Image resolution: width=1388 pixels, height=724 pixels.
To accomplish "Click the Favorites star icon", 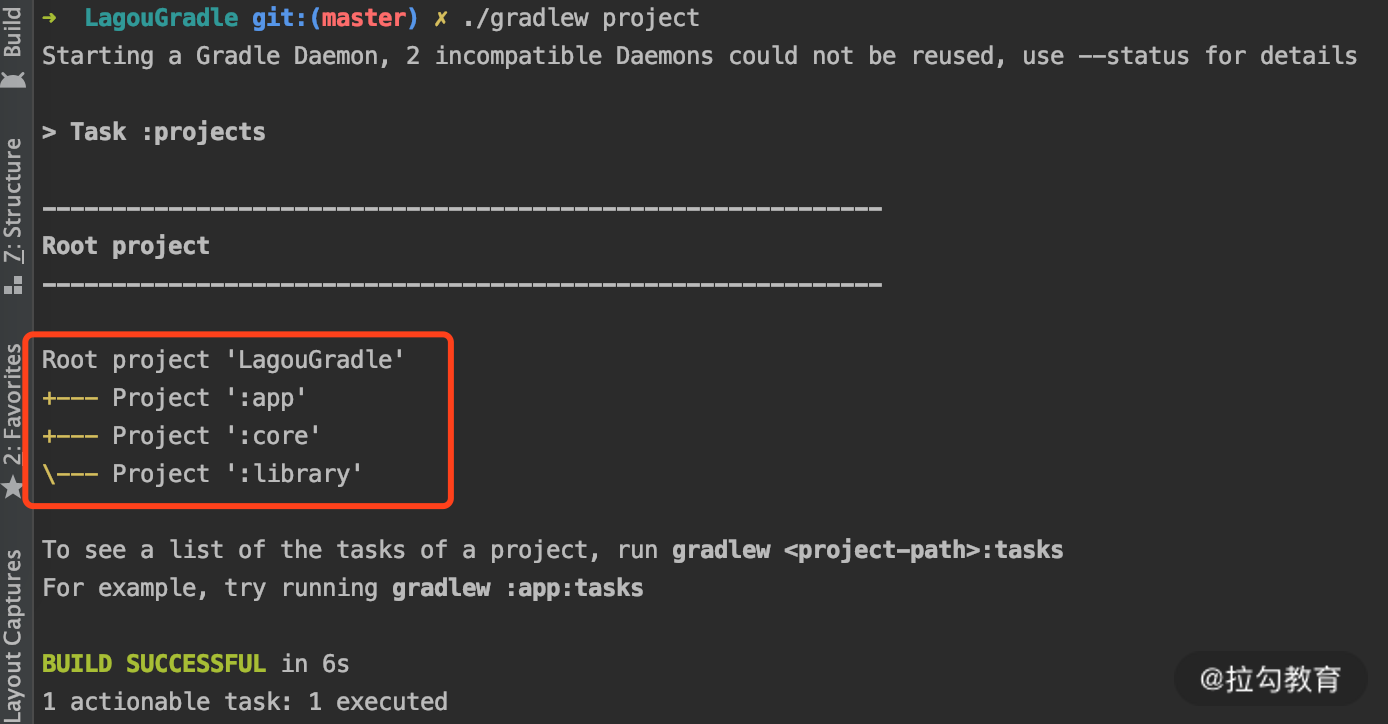I will (x=13, y=487).
